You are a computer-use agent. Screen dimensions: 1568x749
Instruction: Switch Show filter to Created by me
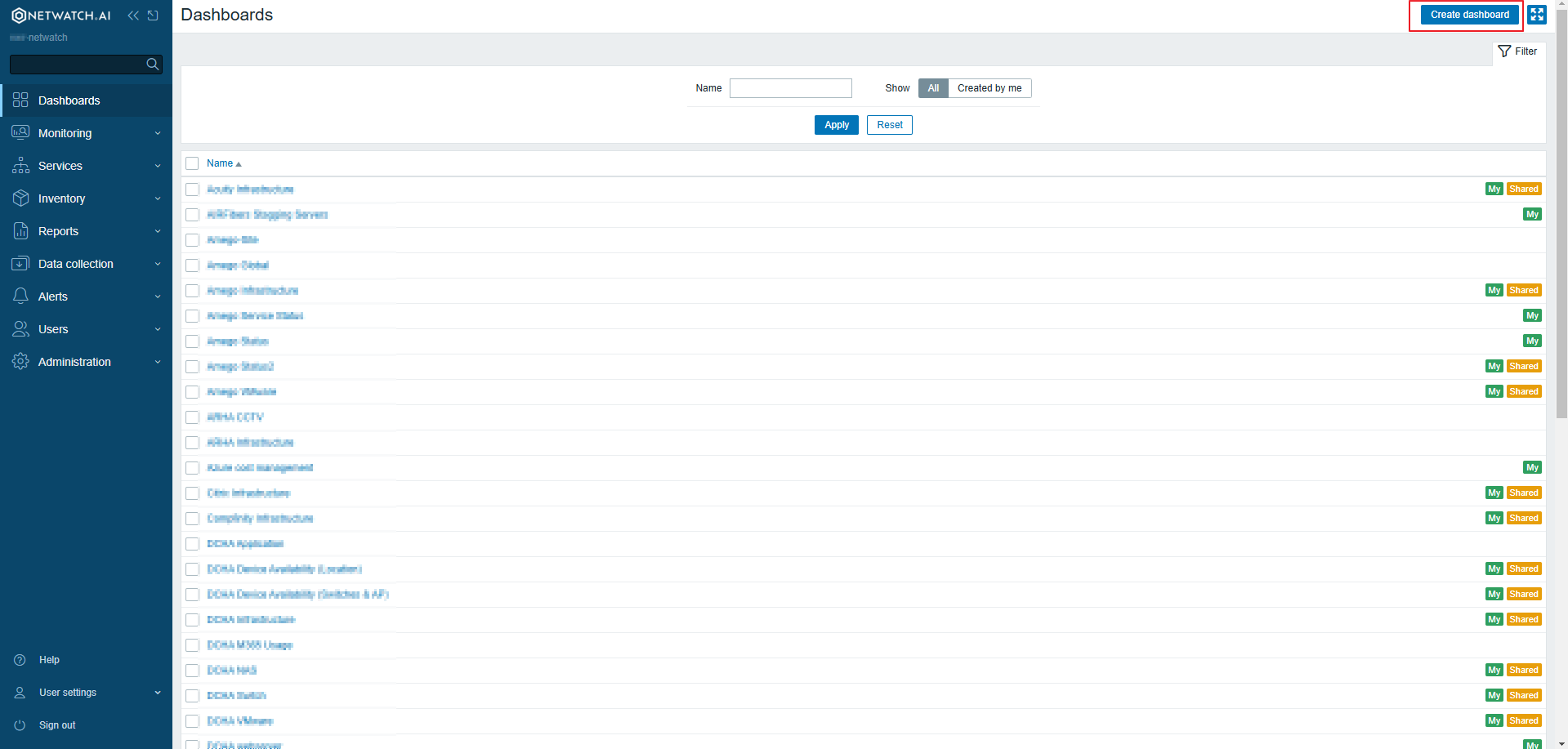pos(989,87)
